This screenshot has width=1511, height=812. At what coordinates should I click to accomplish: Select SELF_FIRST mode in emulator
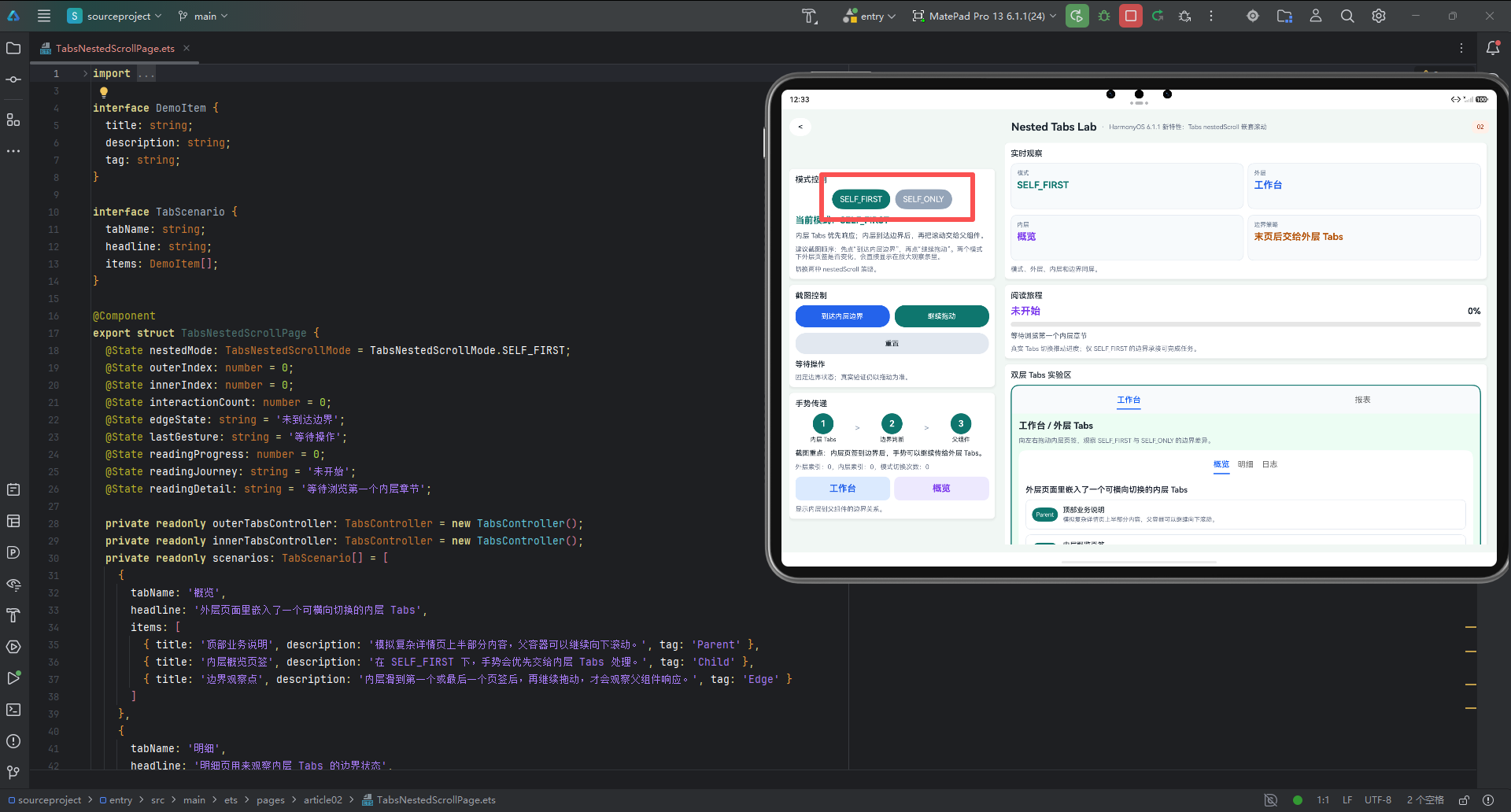pyautogui.click(x=861, y=199)
